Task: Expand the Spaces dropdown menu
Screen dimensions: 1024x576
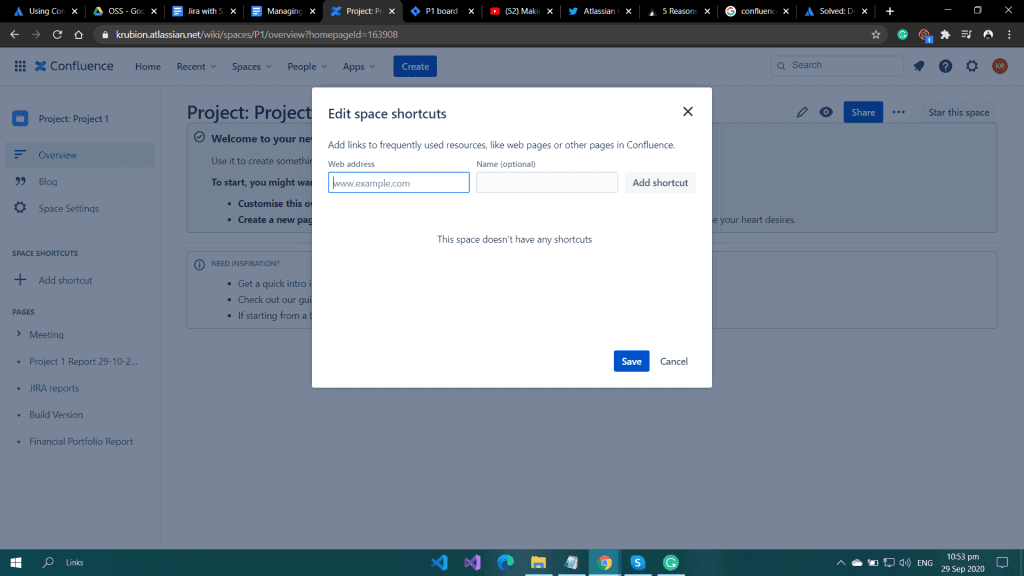Action: [252, 67]
